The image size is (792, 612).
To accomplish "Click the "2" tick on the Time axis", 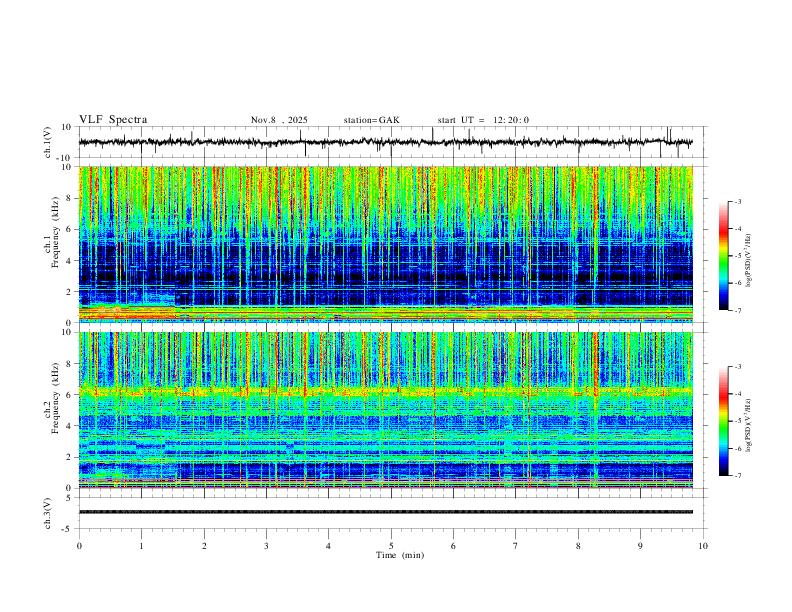I will pyautogui.click(x=204, y=546).
